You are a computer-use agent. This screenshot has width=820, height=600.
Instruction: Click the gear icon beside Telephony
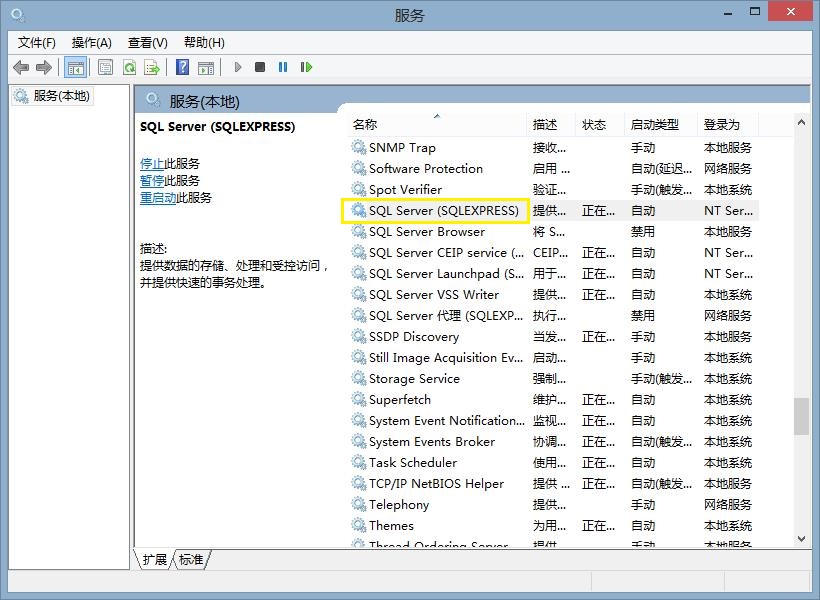(x=359, y=504)
